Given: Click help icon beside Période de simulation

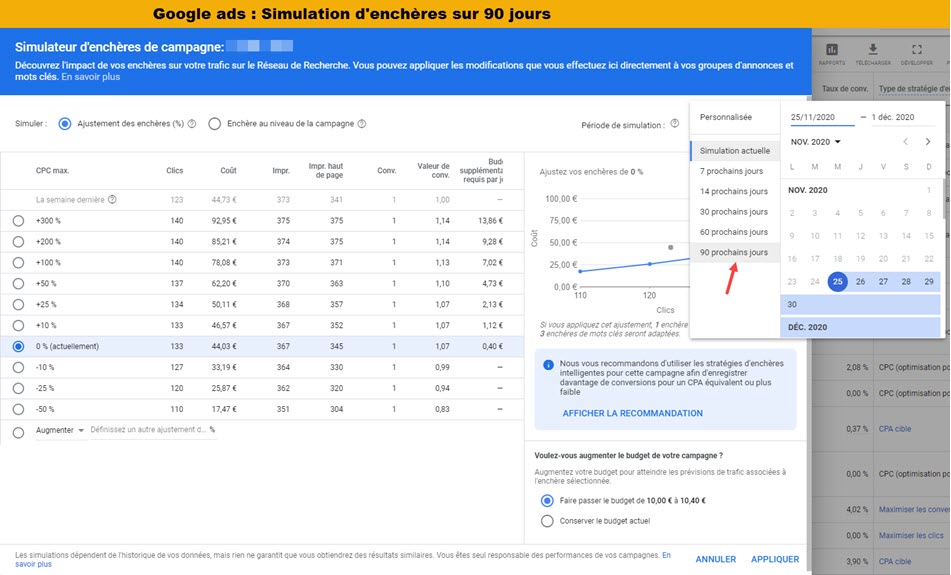Looking at the screenshot, I should [674, 124].
